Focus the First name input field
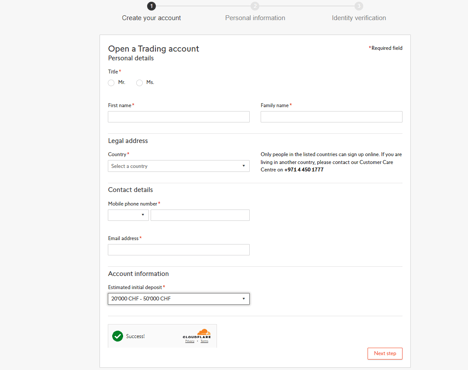This screenshot has height=370, width=468. click(x=179, y=117)
